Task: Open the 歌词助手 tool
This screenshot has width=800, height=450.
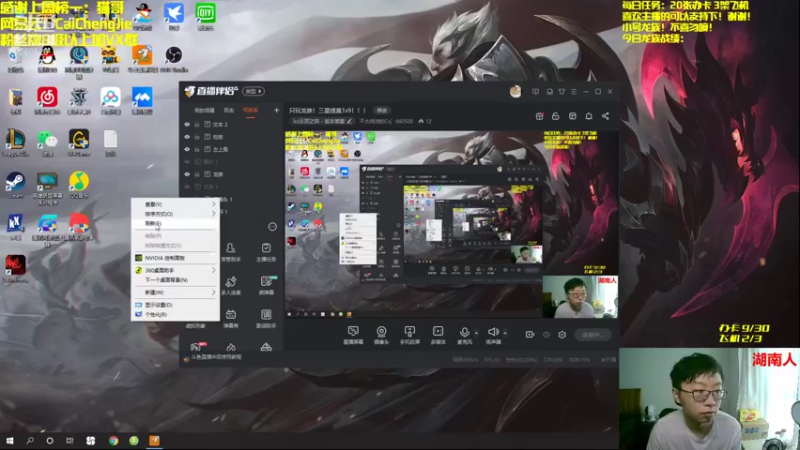Action: coord(266,318)
